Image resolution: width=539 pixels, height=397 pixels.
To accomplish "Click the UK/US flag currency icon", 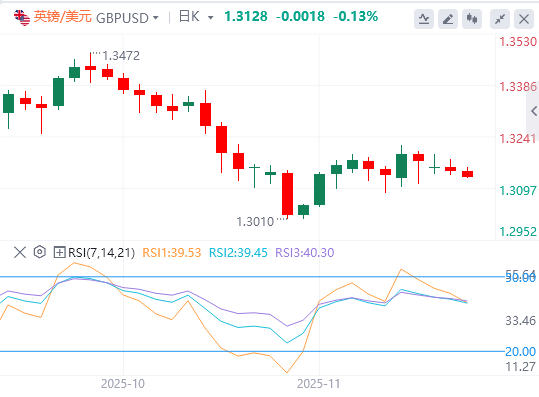I will (22, 18).
